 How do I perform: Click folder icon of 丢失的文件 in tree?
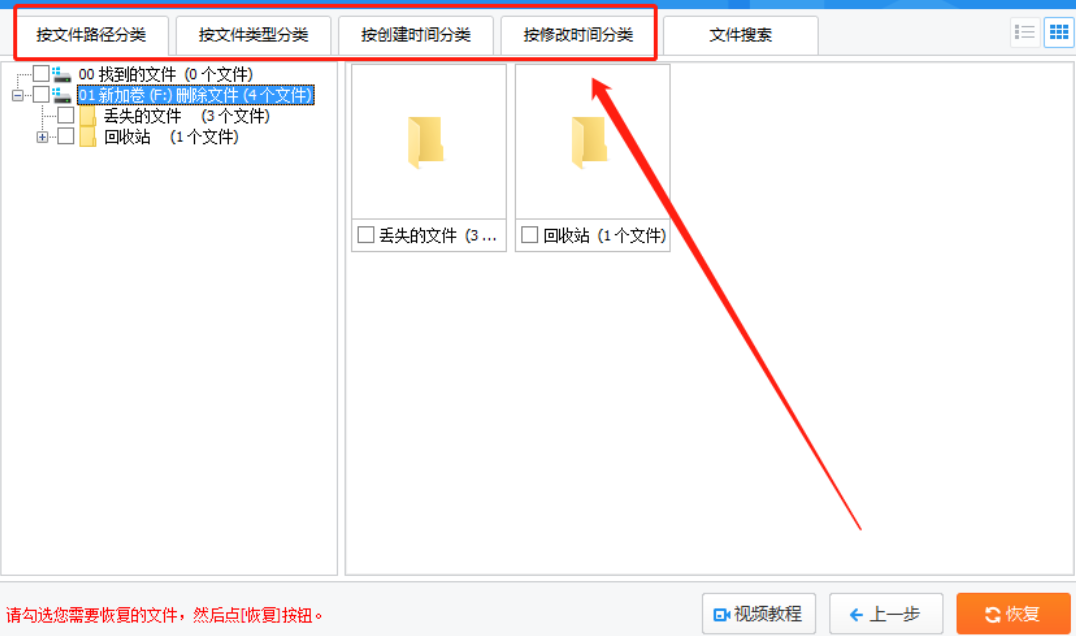click(x=88, y=116)
